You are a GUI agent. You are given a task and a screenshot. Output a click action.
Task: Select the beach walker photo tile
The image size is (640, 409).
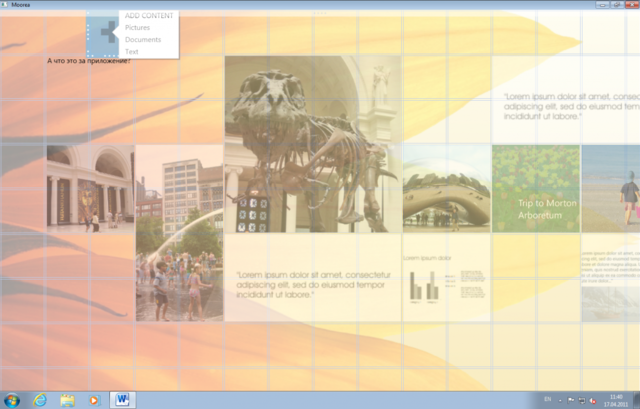click(611, 188)
